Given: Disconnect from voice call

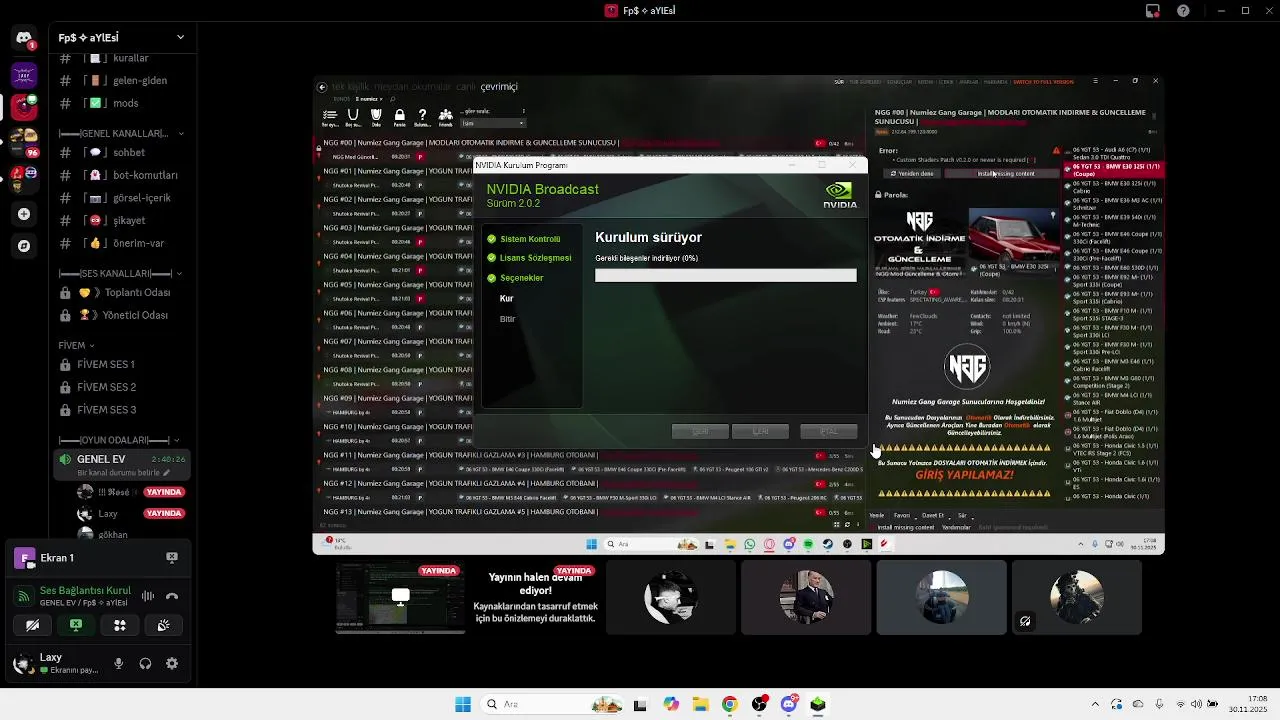Looking at the screenshot, I should [172, 596].
